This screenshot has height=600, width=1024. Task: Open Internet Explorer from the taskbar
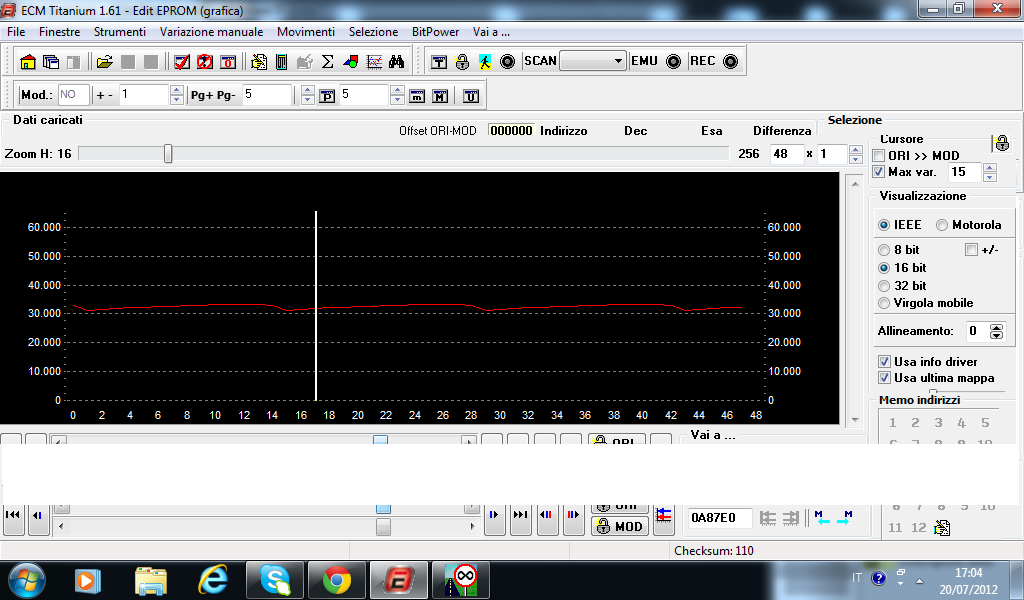213,580
